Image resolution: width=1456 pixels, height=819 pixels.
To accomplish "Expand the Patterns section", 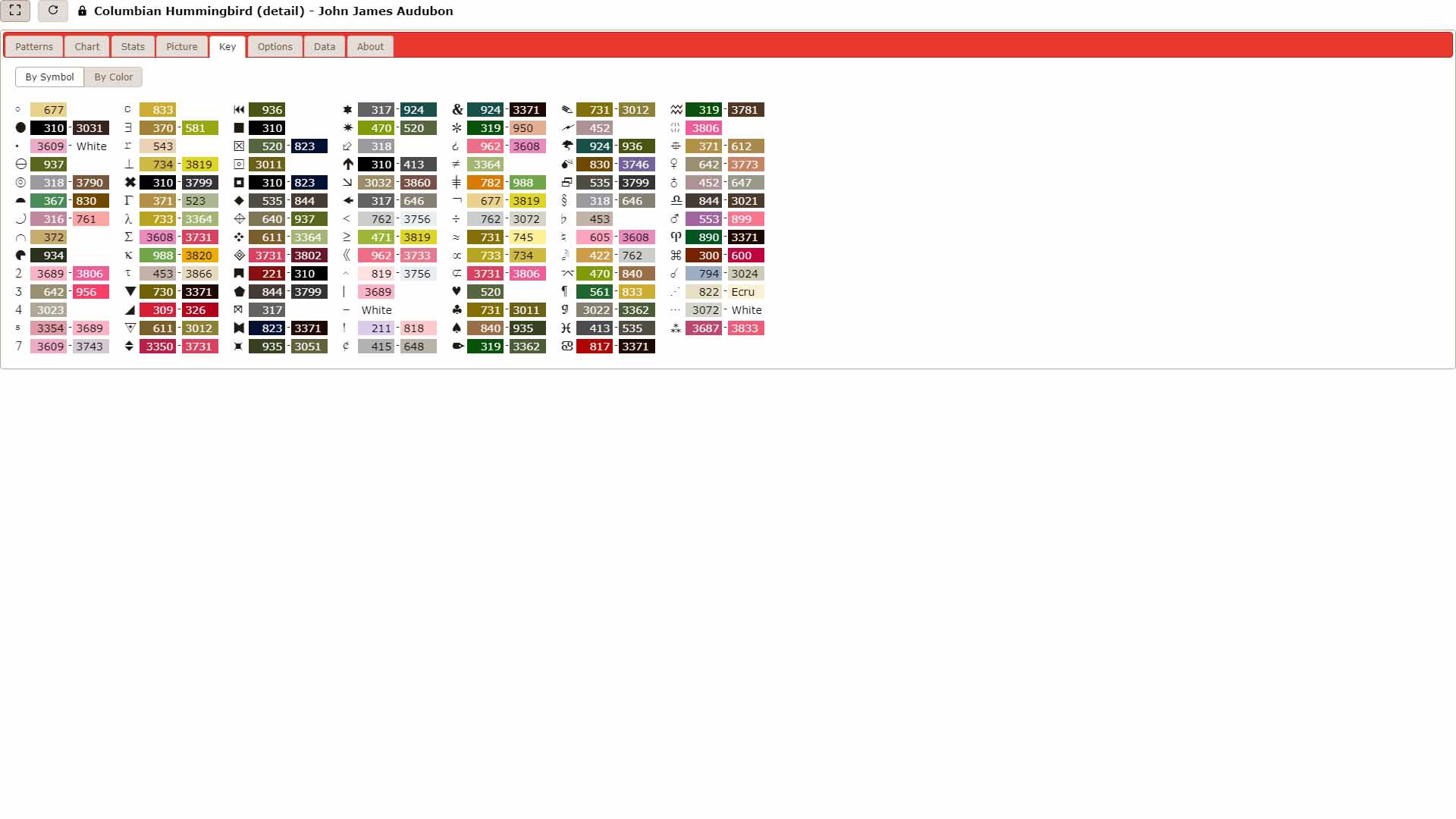I will click(x=33, y=46).
